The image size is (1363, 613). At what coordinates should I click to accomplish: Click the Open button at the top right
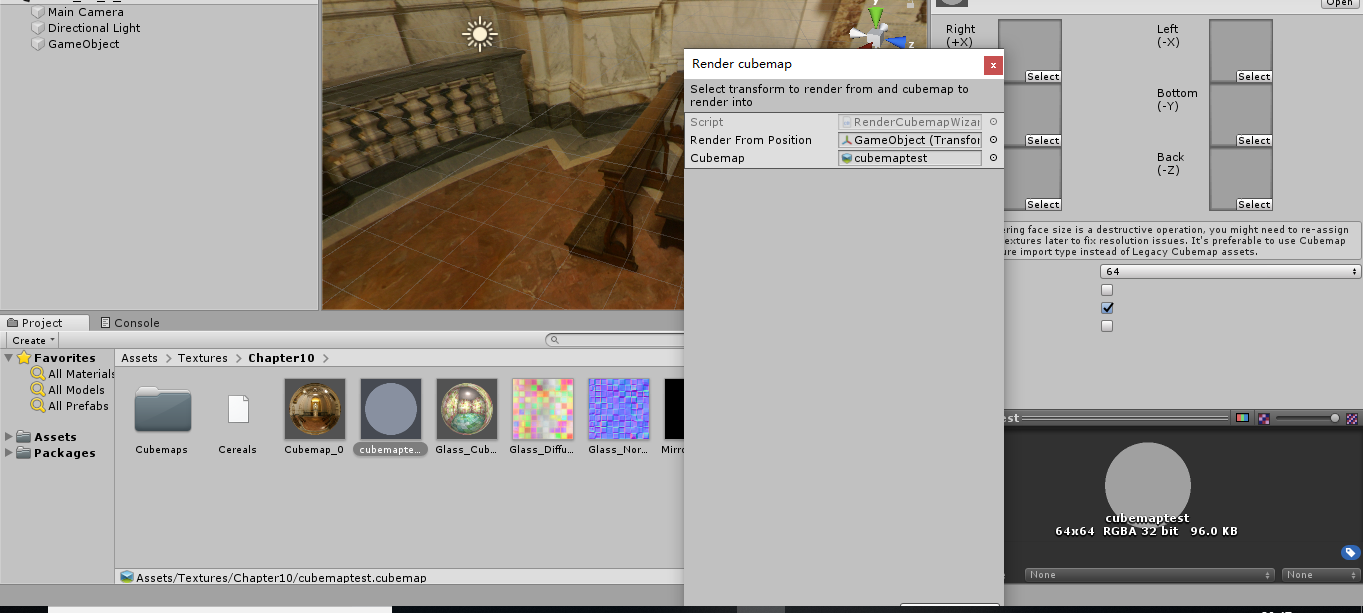(x=1339, y=3)
